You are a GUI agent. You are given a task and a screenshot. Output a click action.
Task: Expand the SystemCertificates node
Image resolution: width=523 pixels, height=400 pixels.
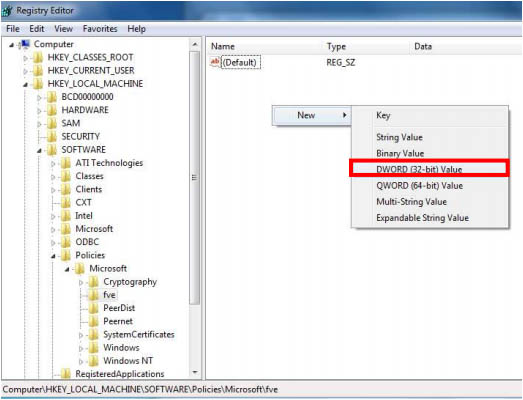[81, 335]
